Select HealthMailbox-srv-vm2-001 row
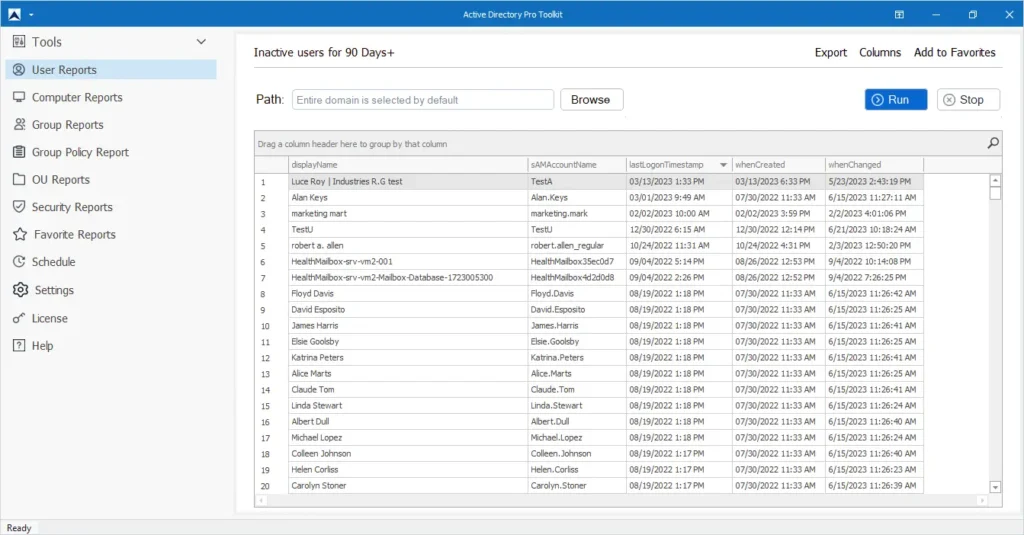1024x535 pixels. [x=589, y=261]
